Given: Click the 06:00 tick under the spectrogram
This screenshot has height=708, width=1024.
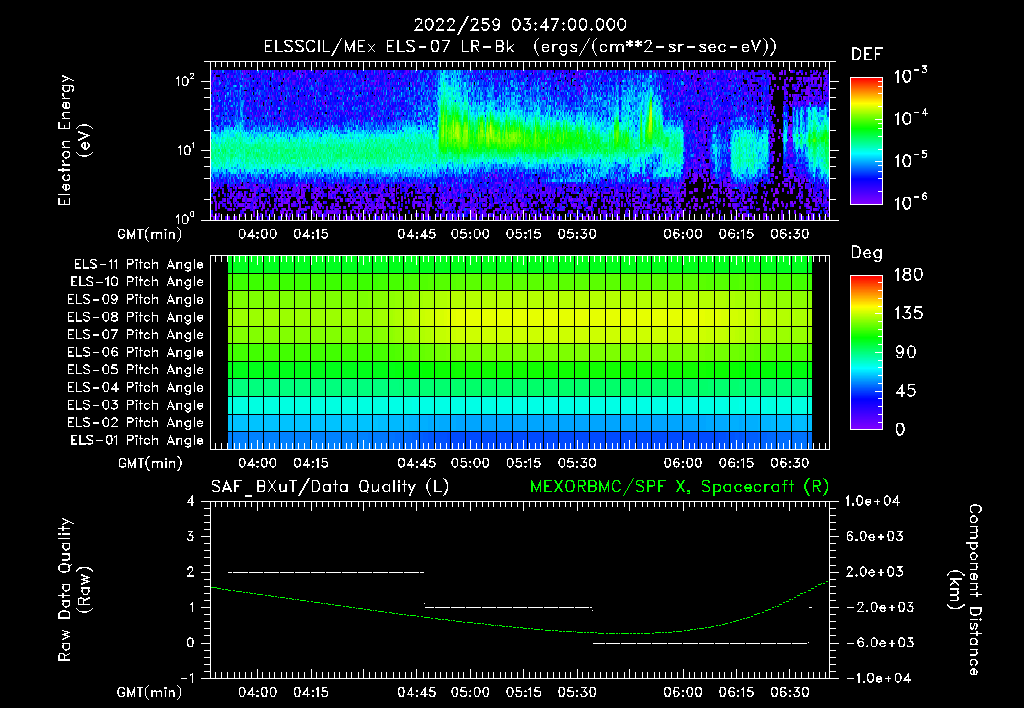Looking at the screenshot, I should [x=683, y=234].
